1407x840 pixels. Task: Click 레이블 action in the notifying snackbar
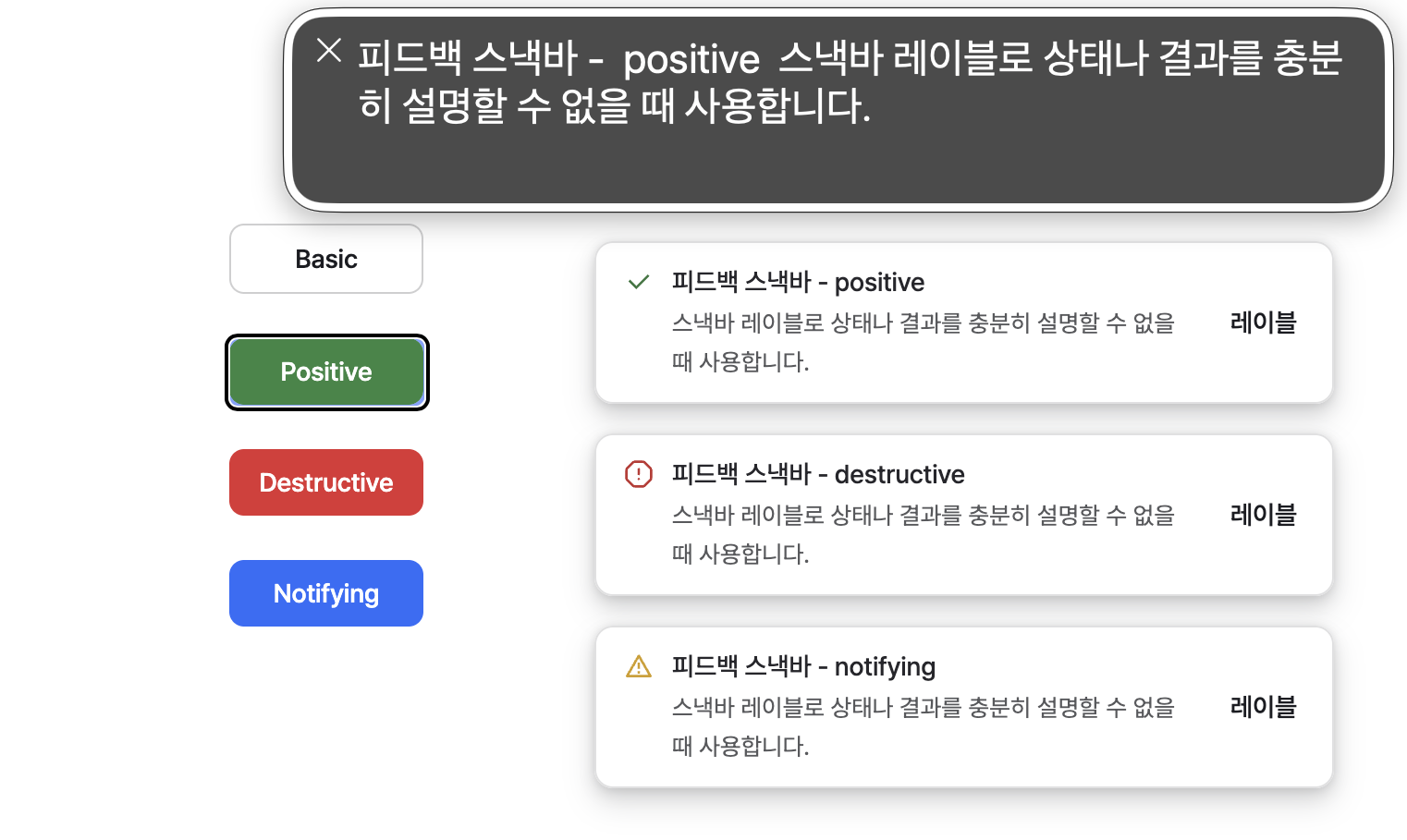(1263, 707)
